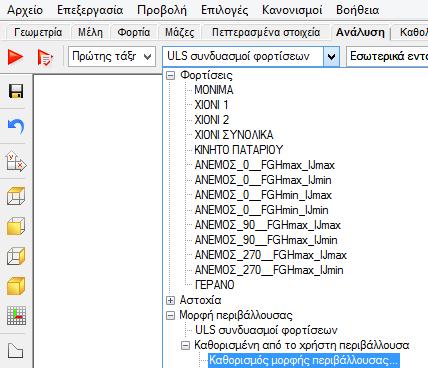Screen dimensions: 428x368
Task: Select ΑΝΕΜΟΣ_270__FGHmax_IJmax load case
Action: [271, 255]
